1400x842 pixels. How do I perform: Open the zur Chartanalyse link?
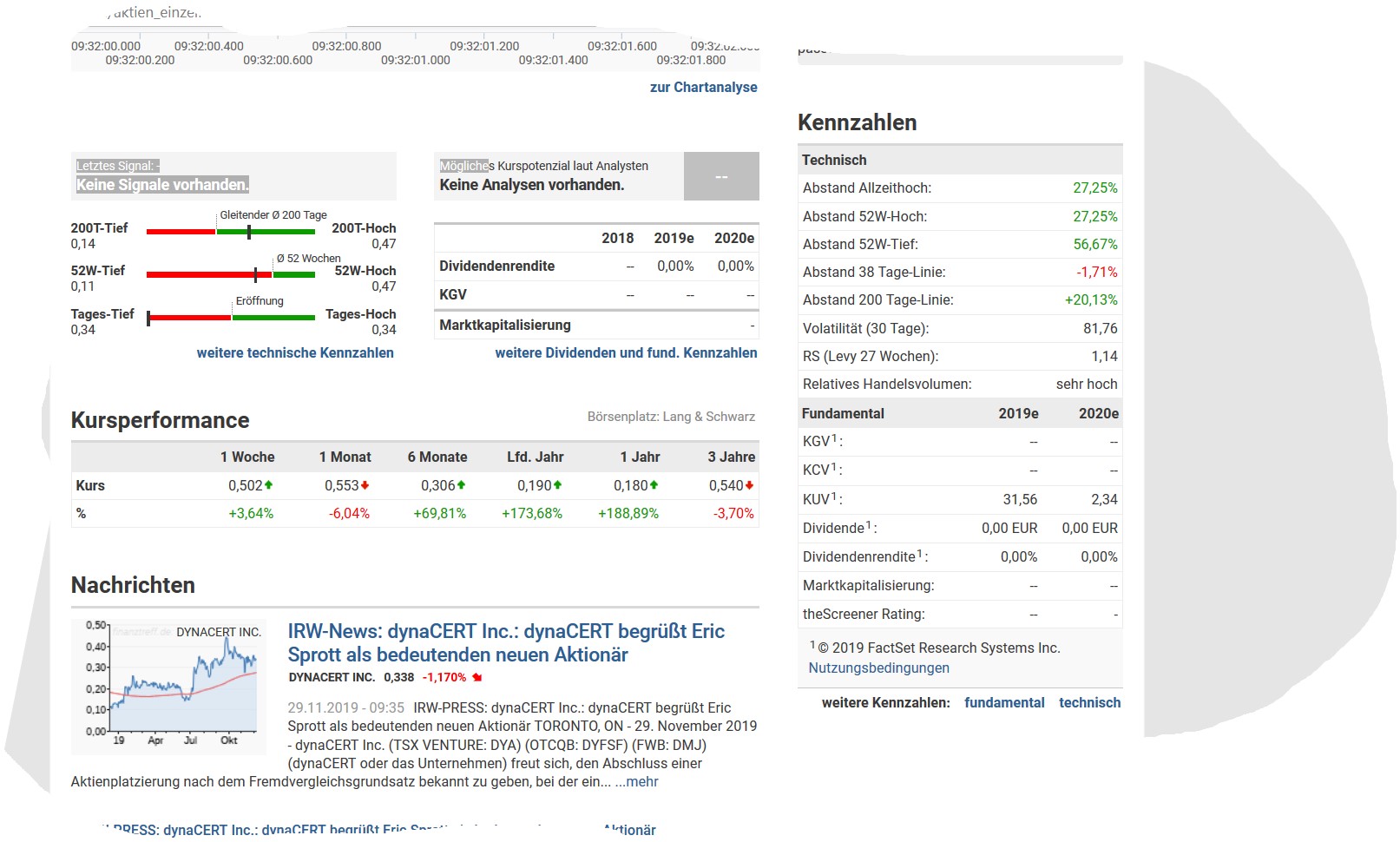tap(704, 87)
